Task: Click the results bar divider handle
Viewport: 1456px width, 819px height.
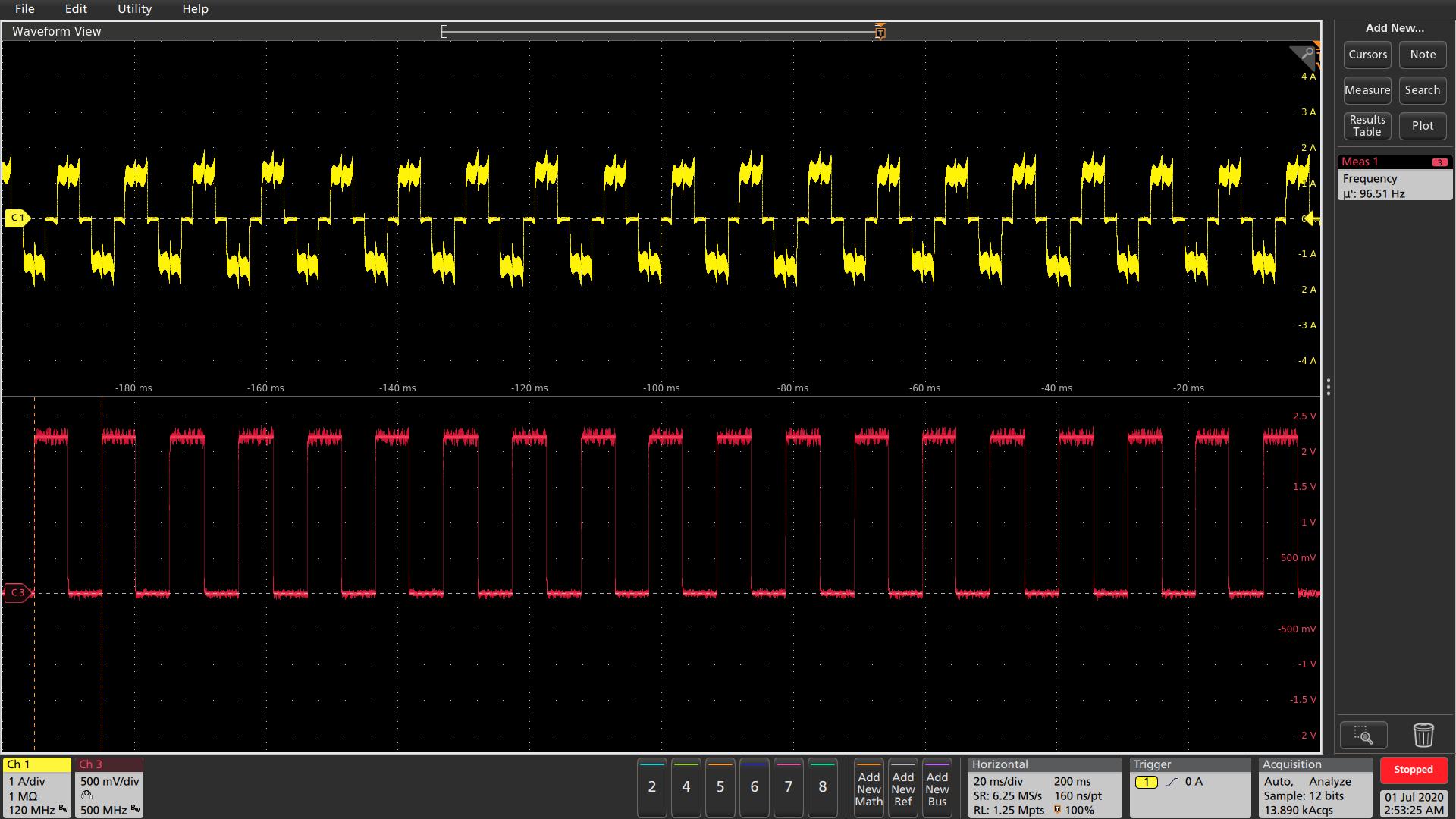Action: click(1328, 388)
